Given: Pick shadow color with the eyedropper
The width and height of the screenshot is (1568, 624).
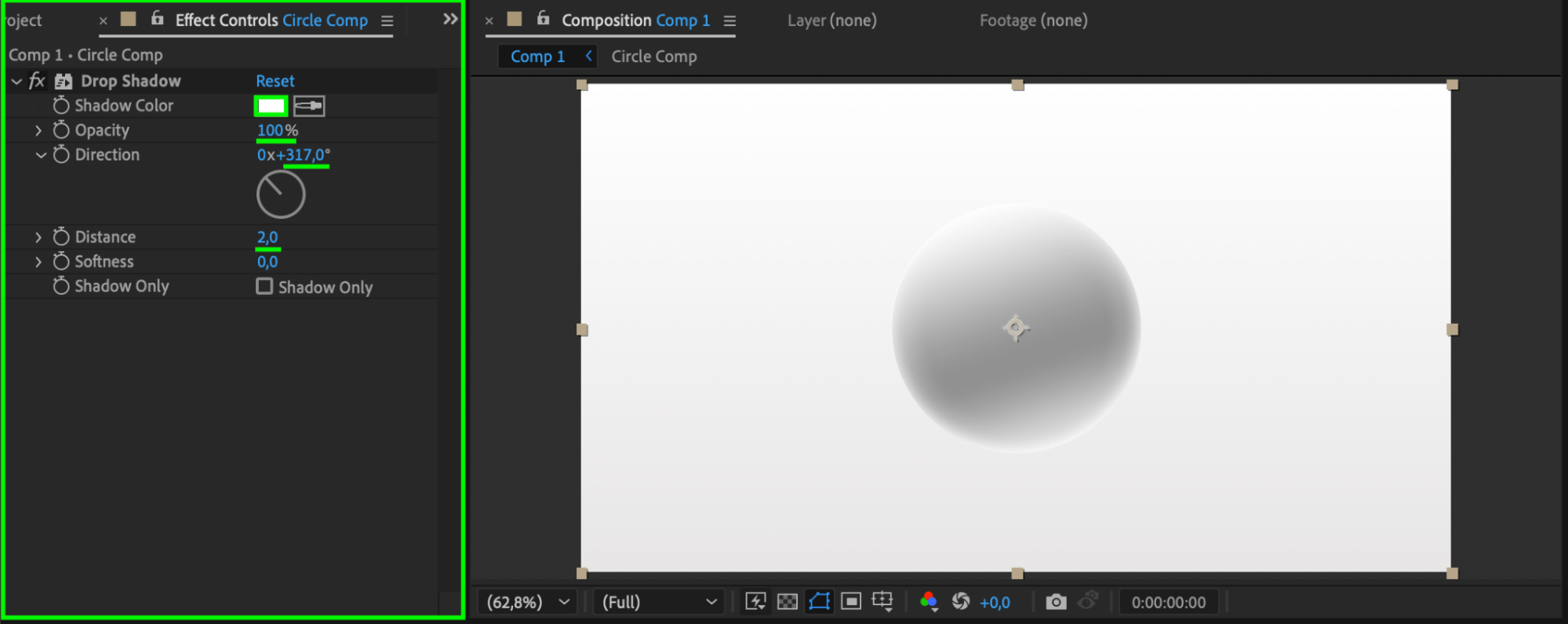Looking at the screenshot, I should tap(309, 105).
